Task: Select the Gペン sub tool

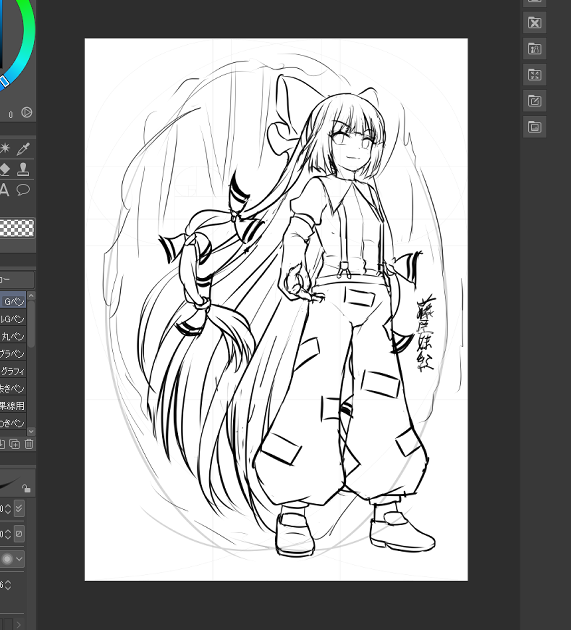Action: click(x=13, y=301)
